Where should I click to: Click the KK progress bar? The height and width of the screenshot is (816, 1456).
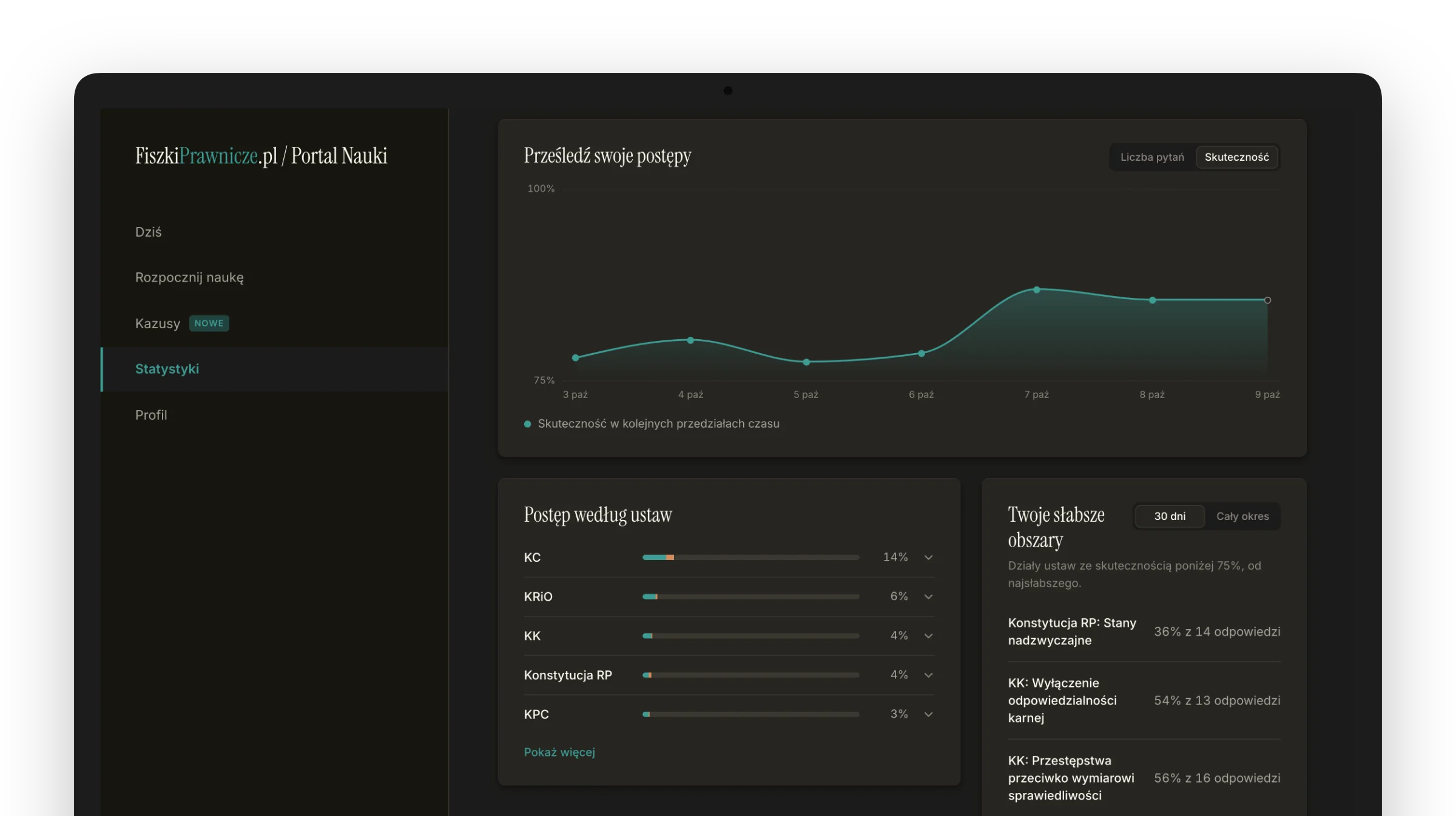coord(751,636)
